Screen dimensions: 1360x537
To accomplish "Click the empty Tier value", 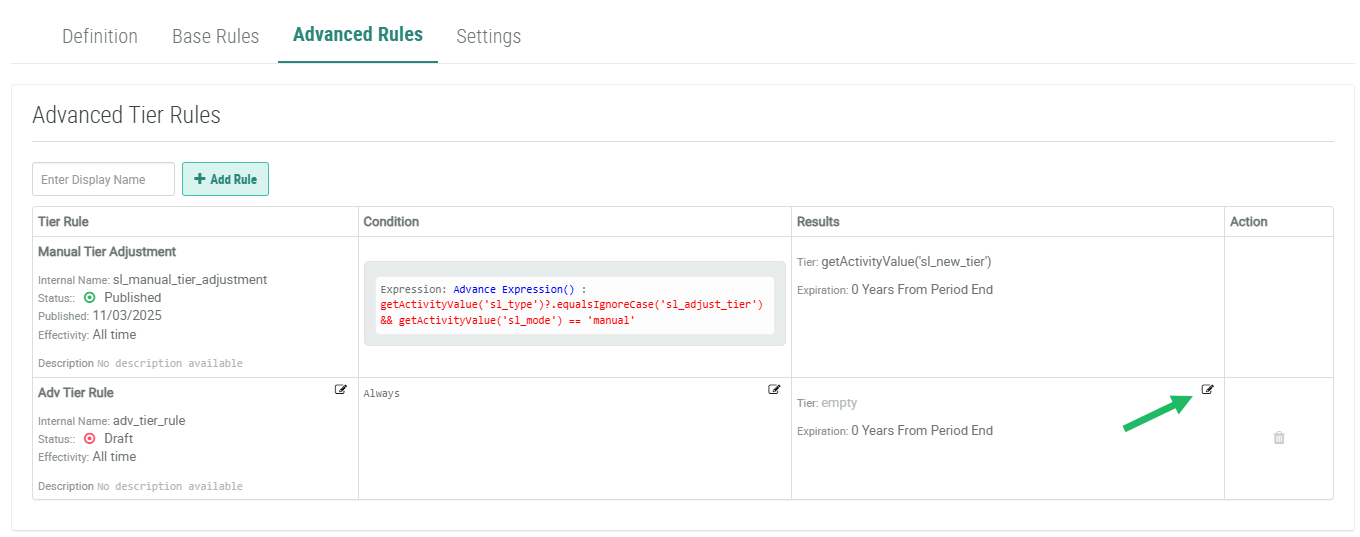I will pyautogui.click(x=839, y=403).
